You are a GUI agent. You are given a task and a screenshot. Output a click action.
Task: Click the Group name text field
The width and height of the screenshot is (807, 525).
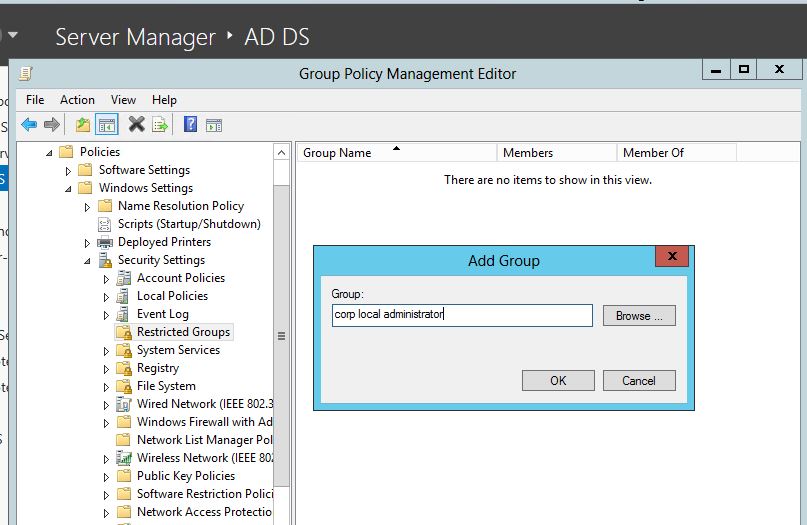(461, 315)
